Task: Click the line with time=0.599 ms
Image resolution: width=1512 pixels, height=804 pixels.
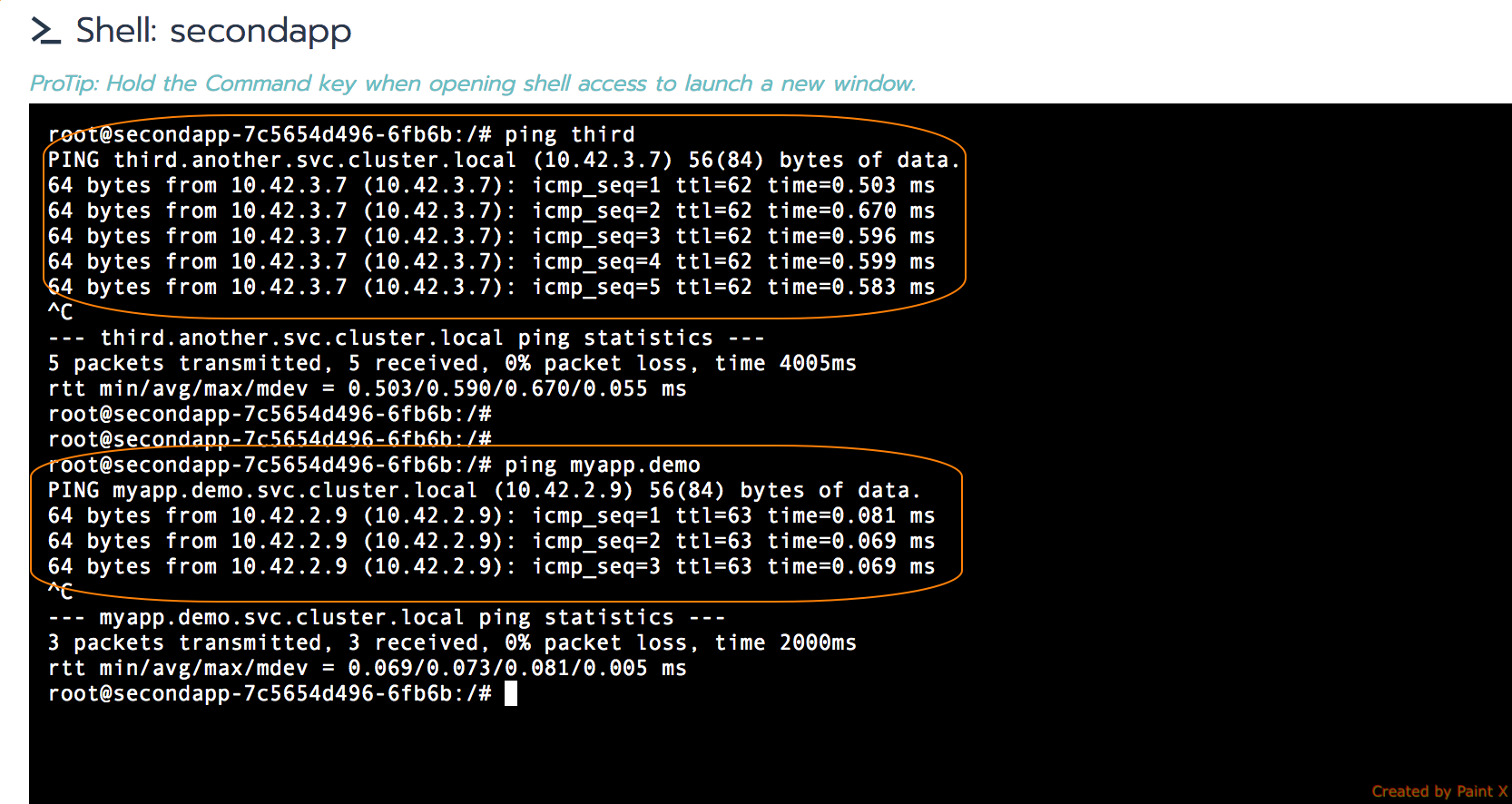Action: click(x=491, y=261)
